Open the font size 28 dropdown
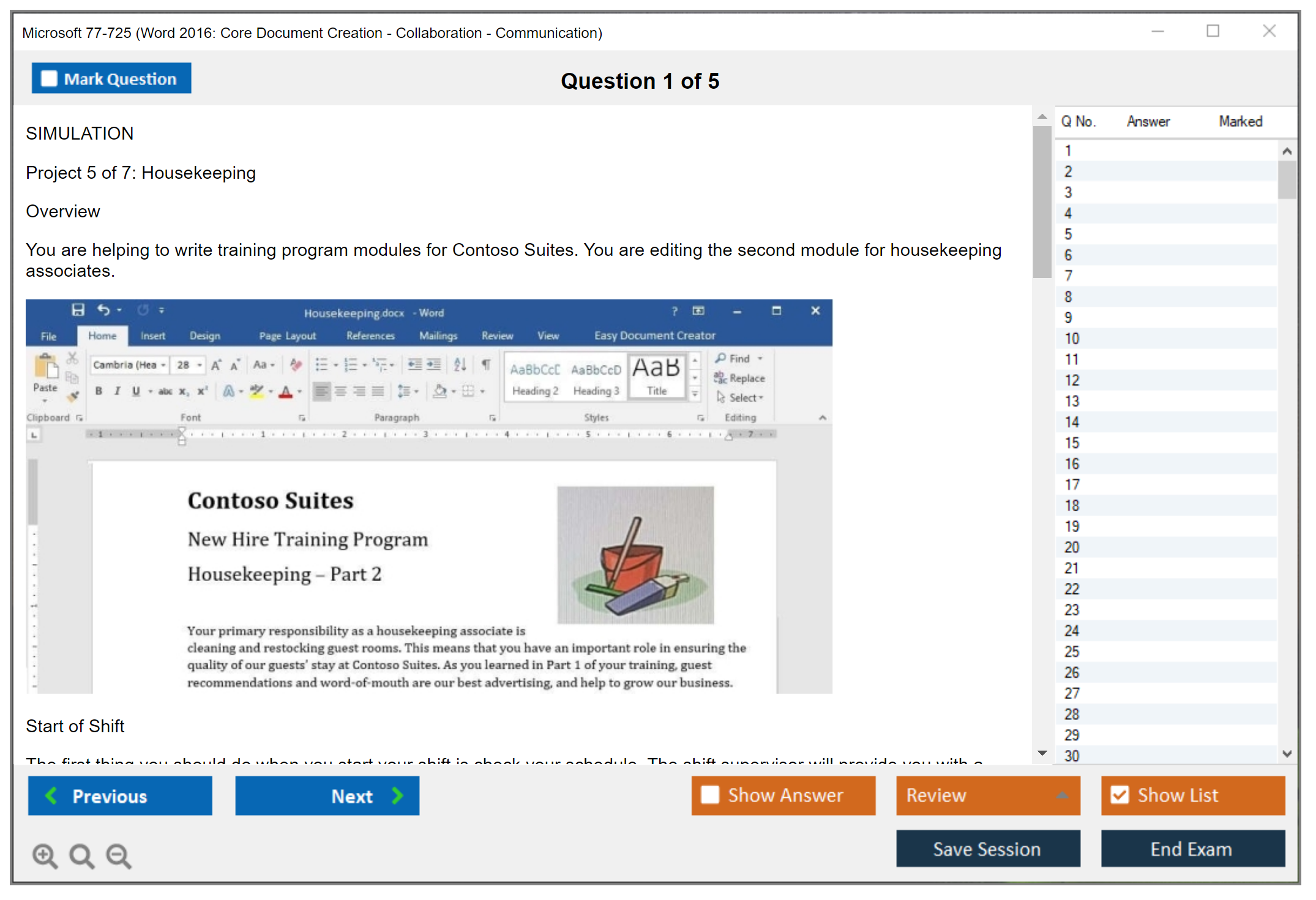The width and height of the screenshot is (1316, 900). point(200,365)
